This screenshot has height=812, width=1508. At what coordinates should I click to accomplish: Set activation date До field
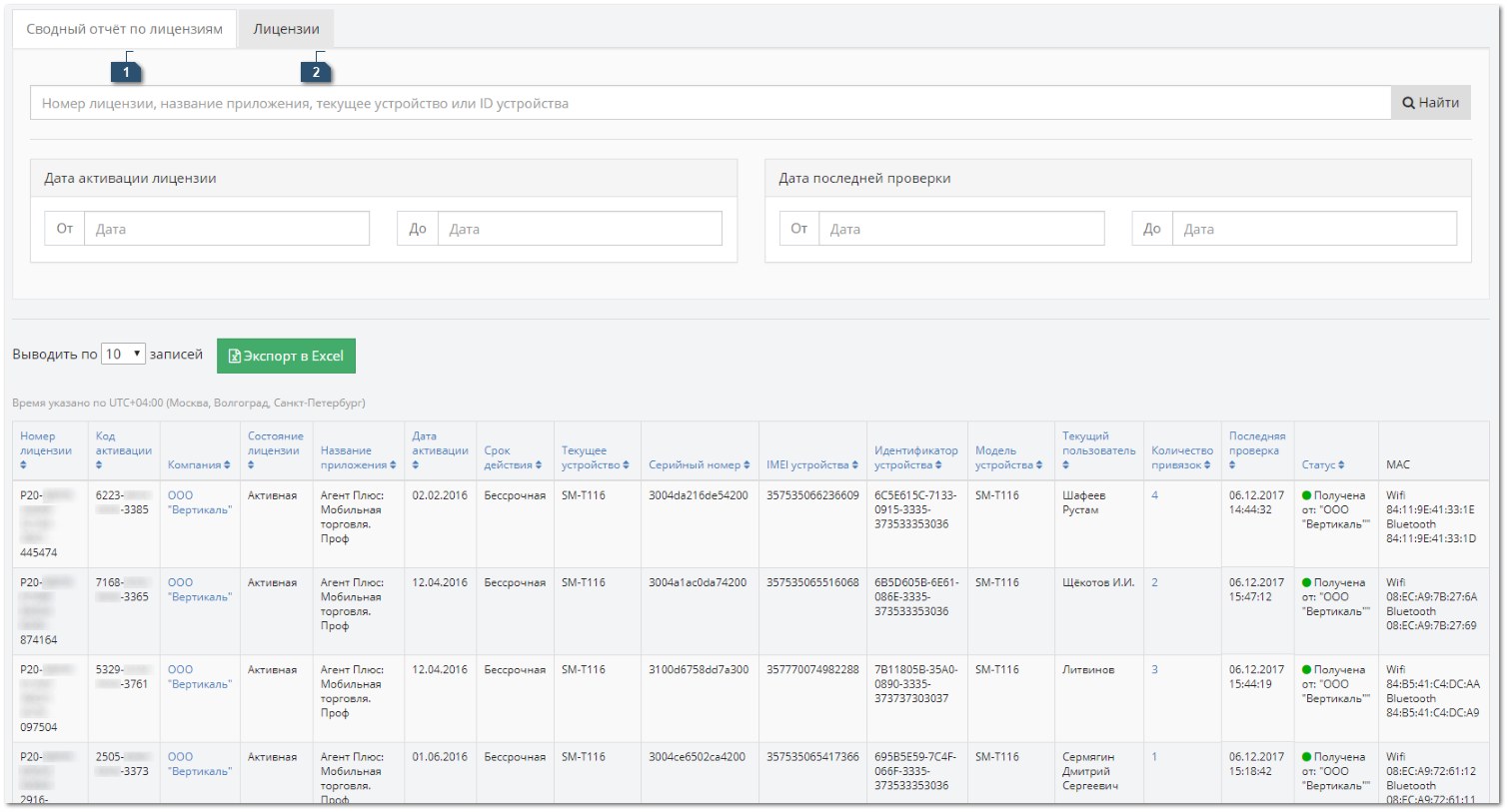[580, 229]
